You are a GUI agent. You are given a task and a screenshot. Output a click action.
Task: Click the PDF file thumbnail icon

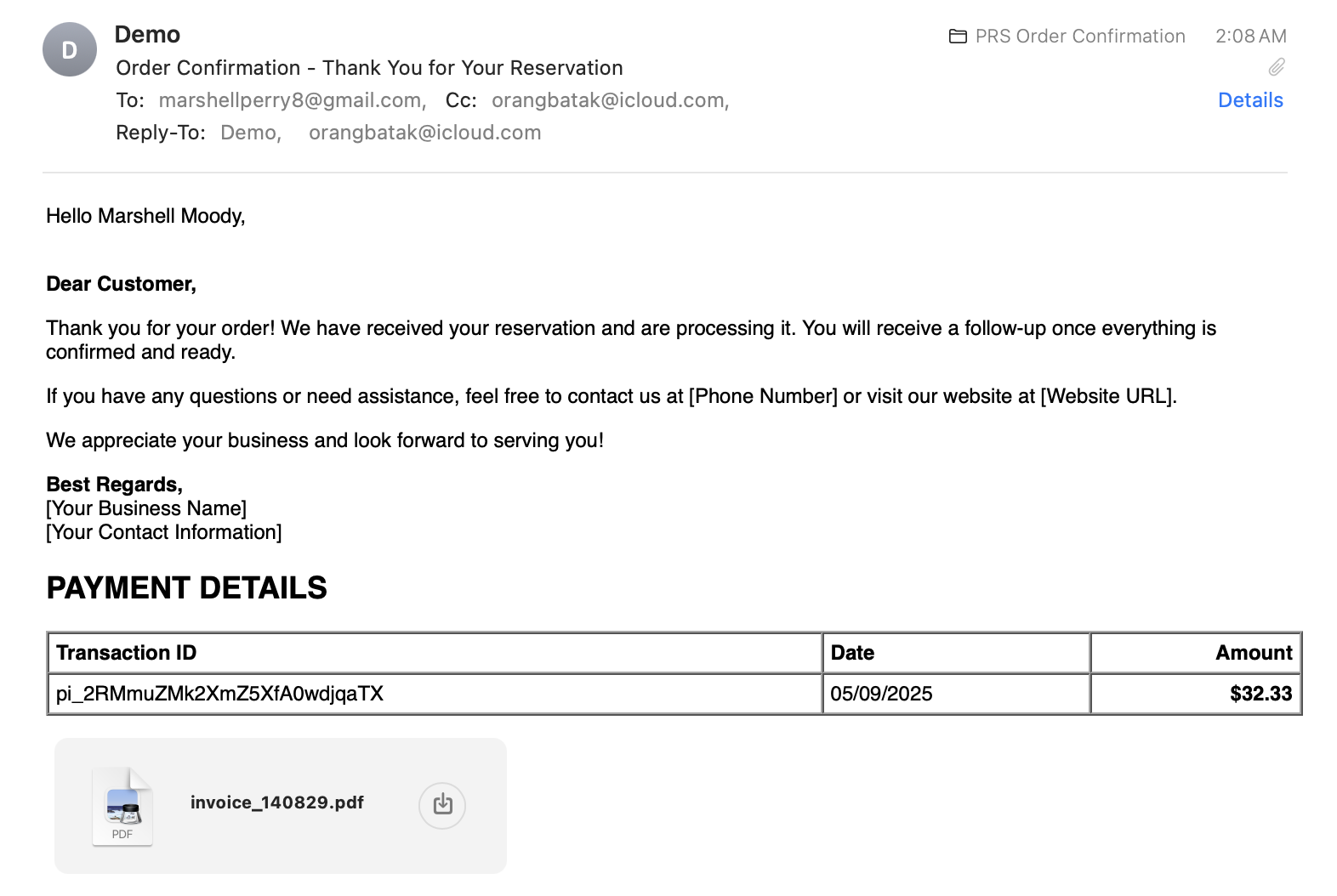(x=122, y=806)
